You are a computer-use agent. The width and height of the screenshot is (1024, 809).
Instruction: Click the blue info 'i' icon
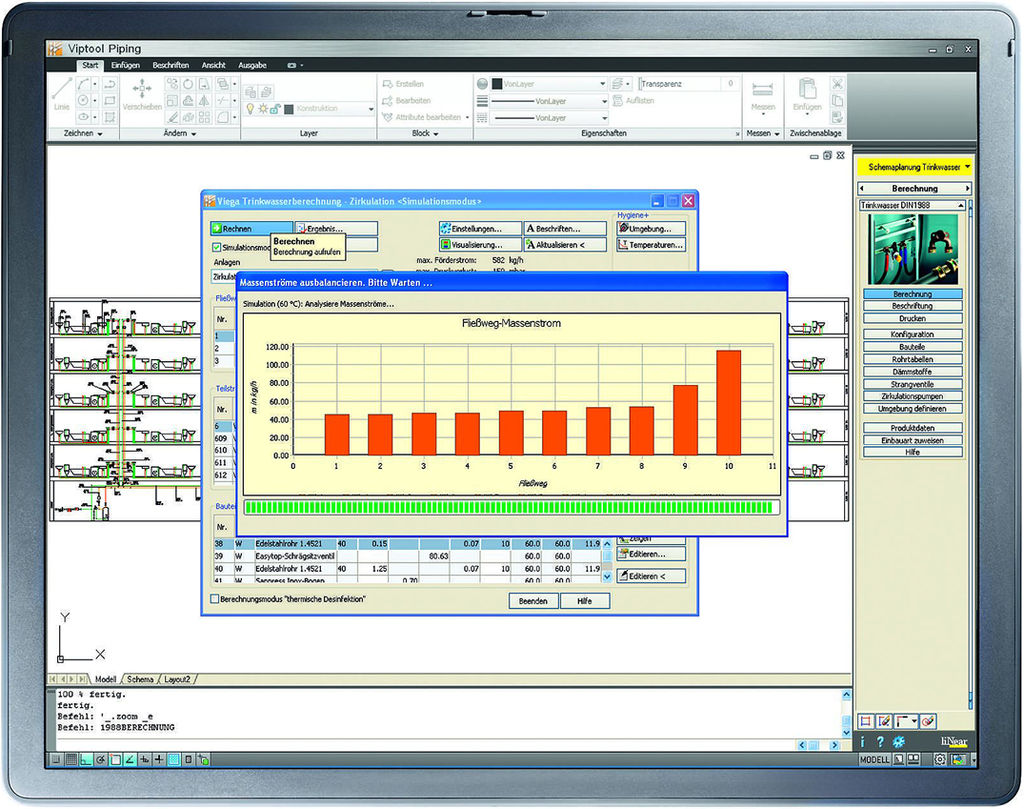(x=863, y=741)
